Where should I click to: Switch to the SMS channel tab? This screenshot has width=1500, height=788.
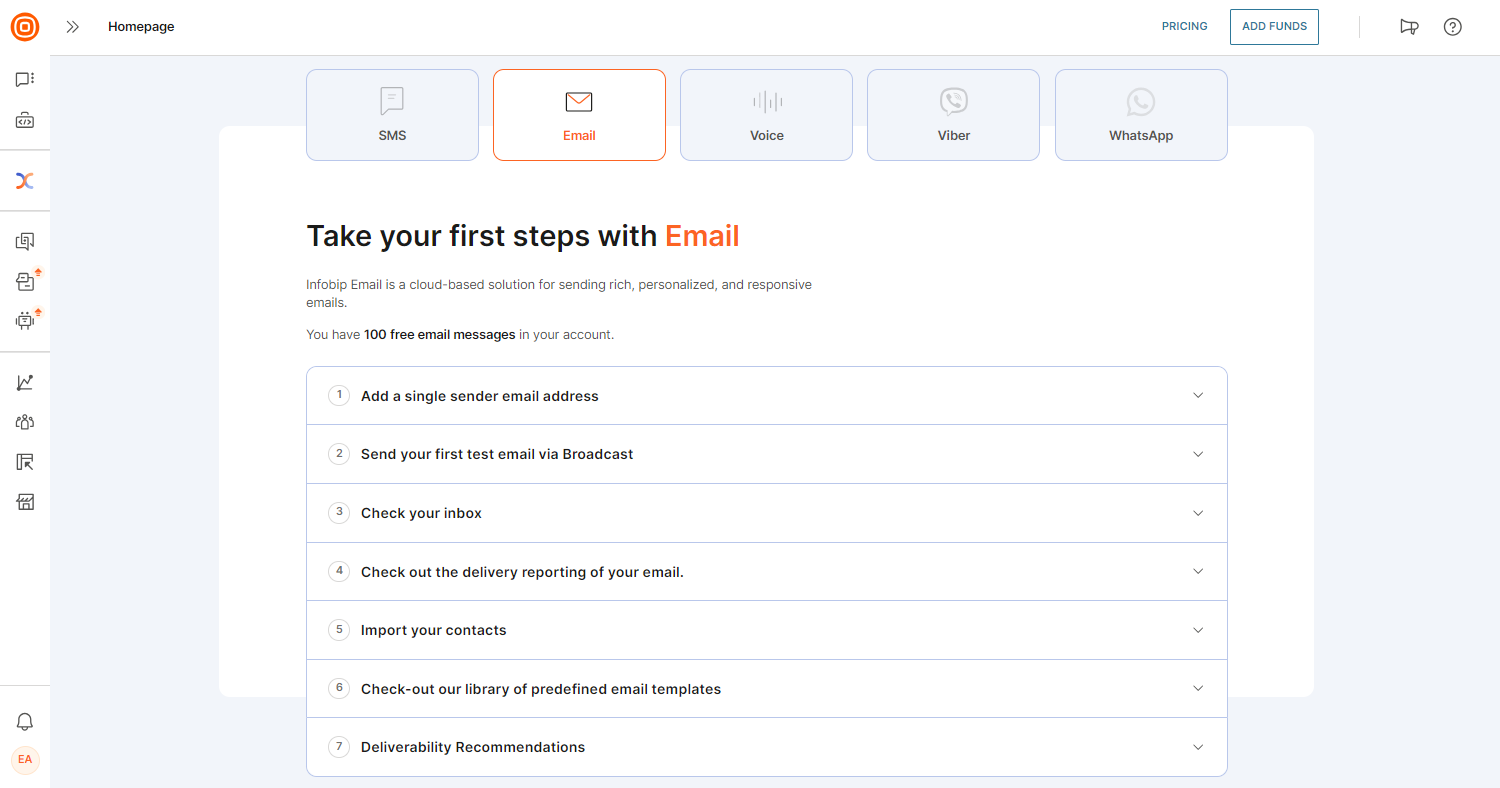[392, 115]
